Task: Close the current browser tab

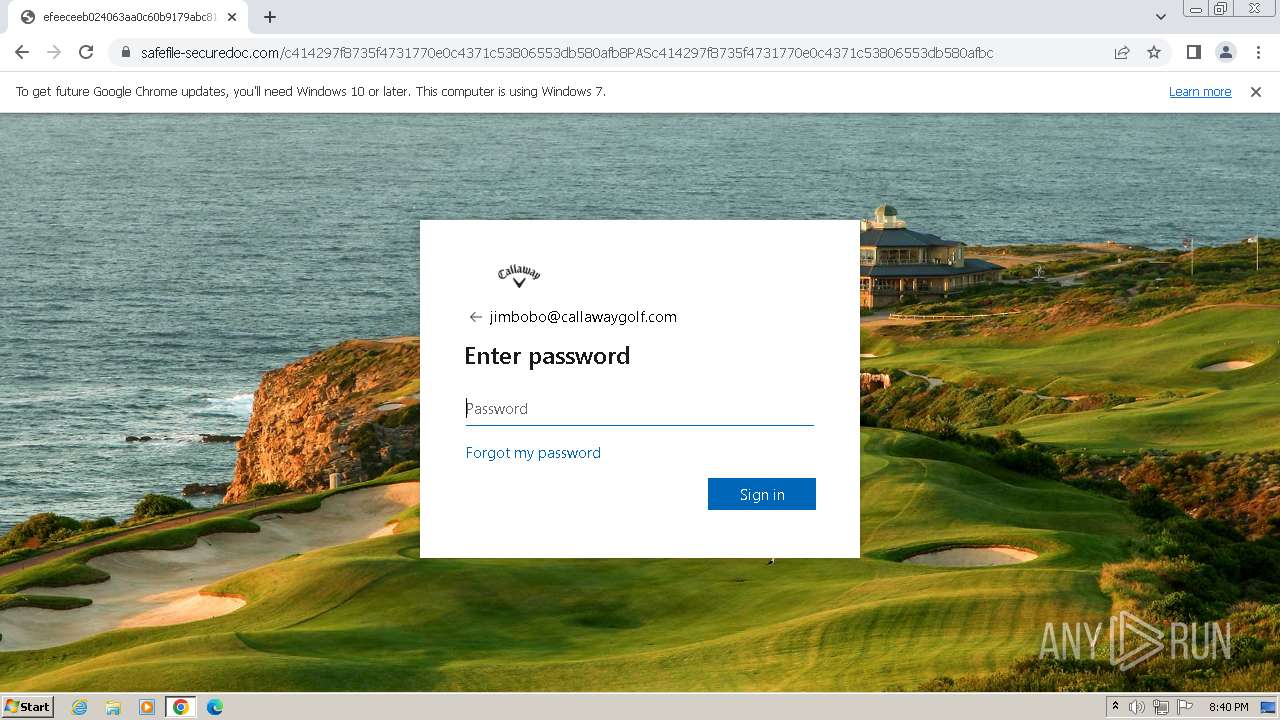Action: point(232,17)
